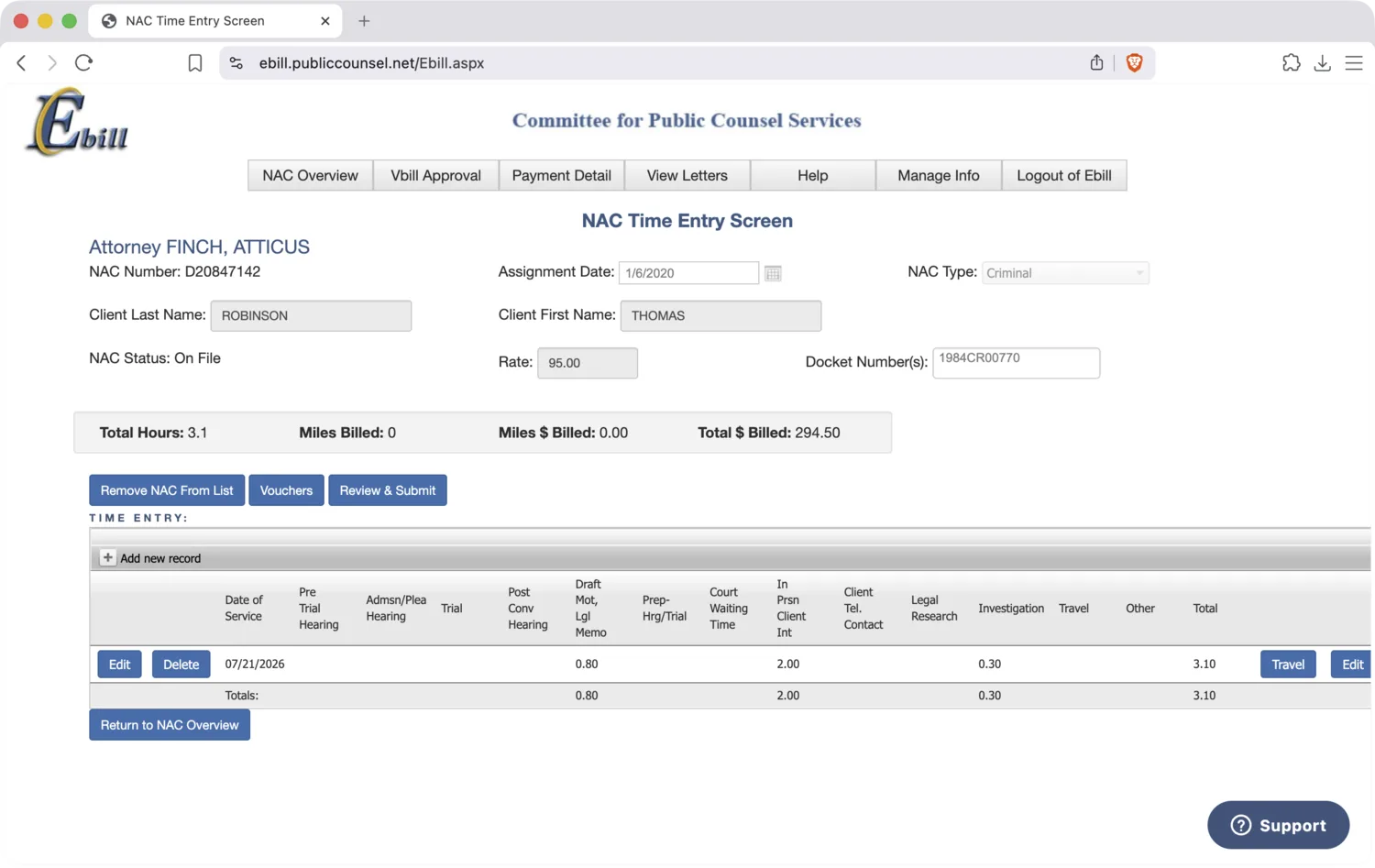Open the Brave Shields lion icon
This screenshot has height=868, width=1375.
click(x=1134, y=62)
